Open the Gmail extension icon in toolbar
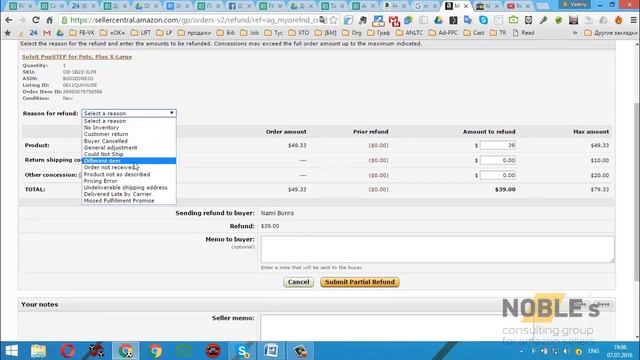The width and height of the screenshot is (640, 360). 393,20
